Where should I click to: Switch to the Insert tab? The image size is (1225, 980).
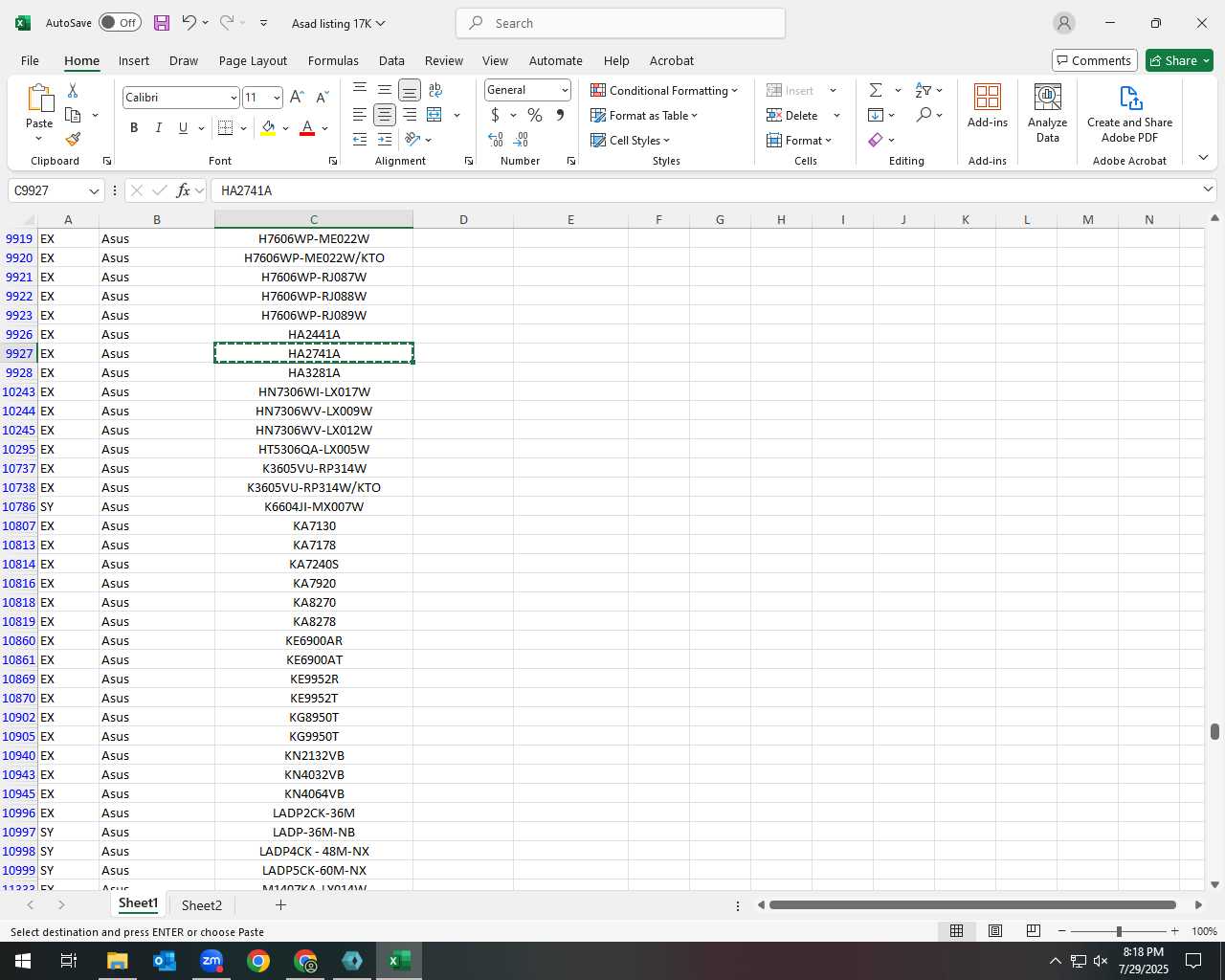(x=134, y=60)
